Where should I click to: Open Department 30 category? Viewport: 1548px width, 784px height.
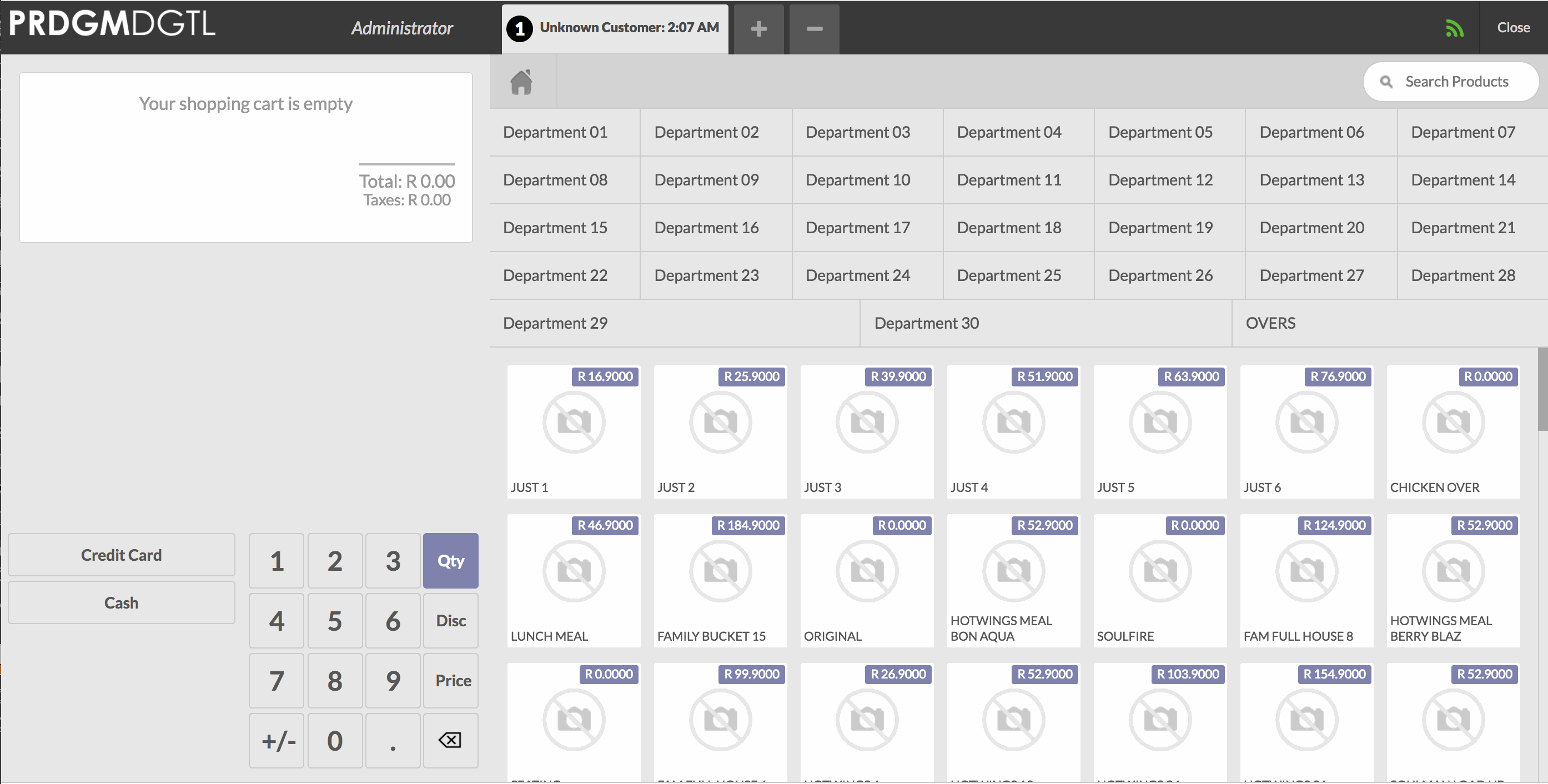coord(1046,323)
